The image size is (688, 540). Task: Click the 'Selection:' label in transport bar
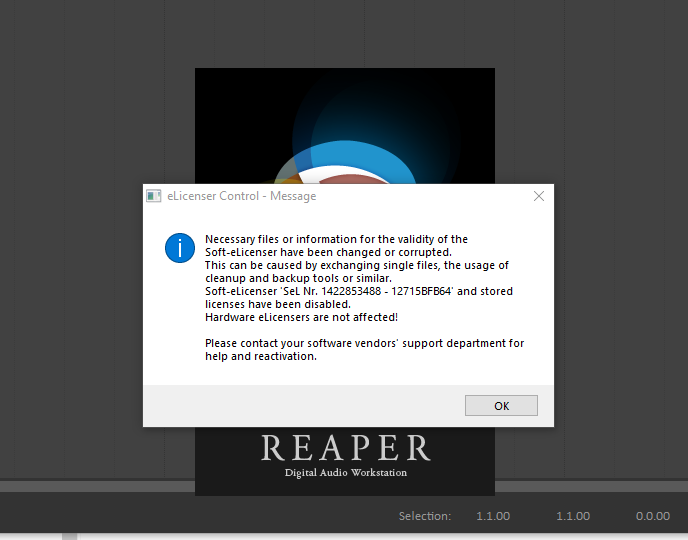425,516
